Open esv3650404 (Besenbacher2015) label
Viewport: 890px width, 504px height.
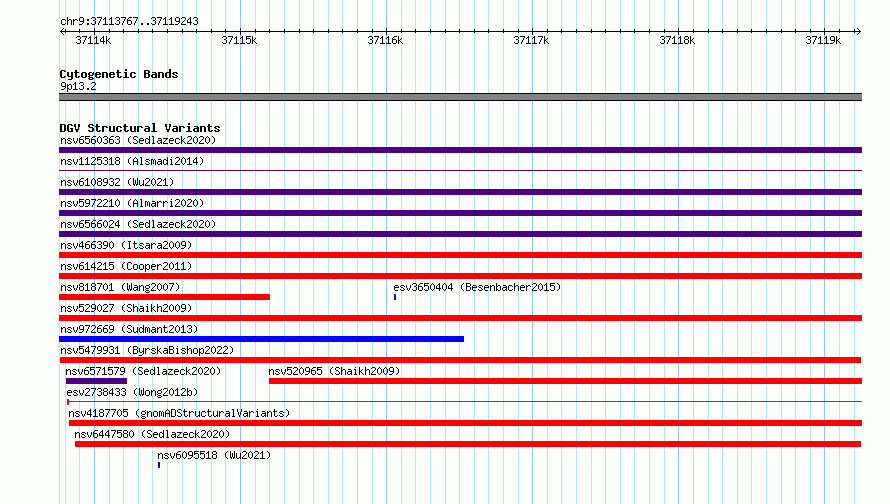tap(477, 287)
